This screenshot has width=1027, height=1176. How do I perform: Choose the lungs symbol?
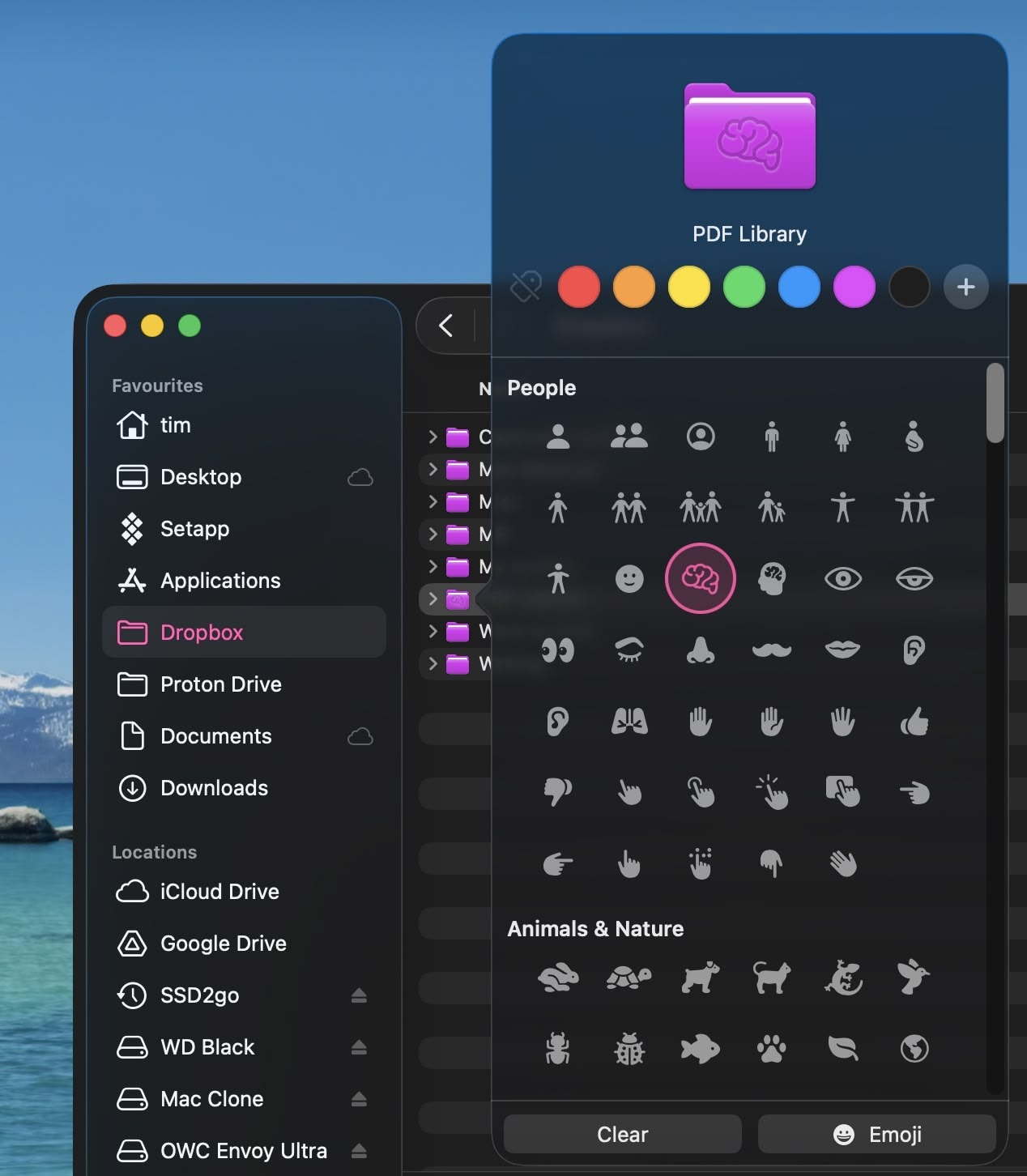(629, 721)
